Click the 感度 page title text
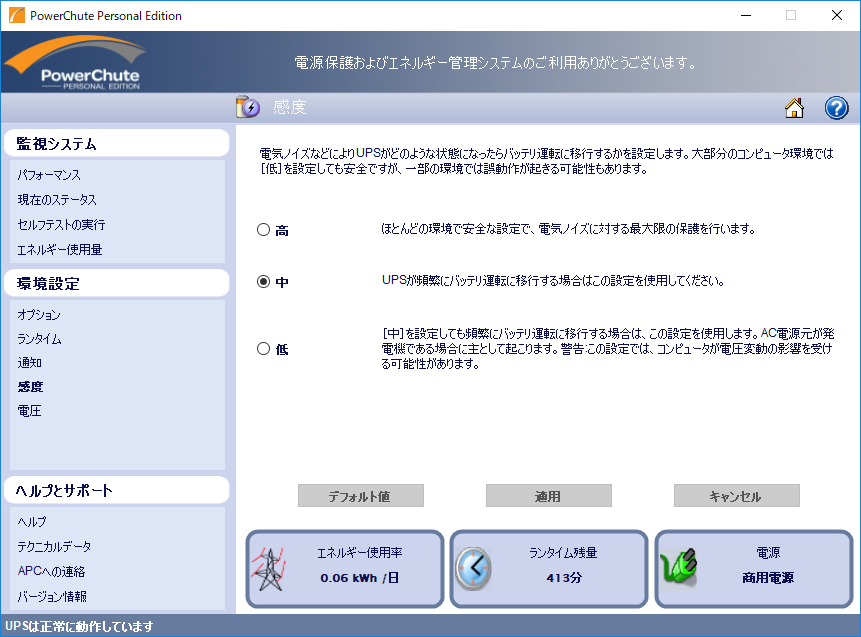 coord(289,107)
